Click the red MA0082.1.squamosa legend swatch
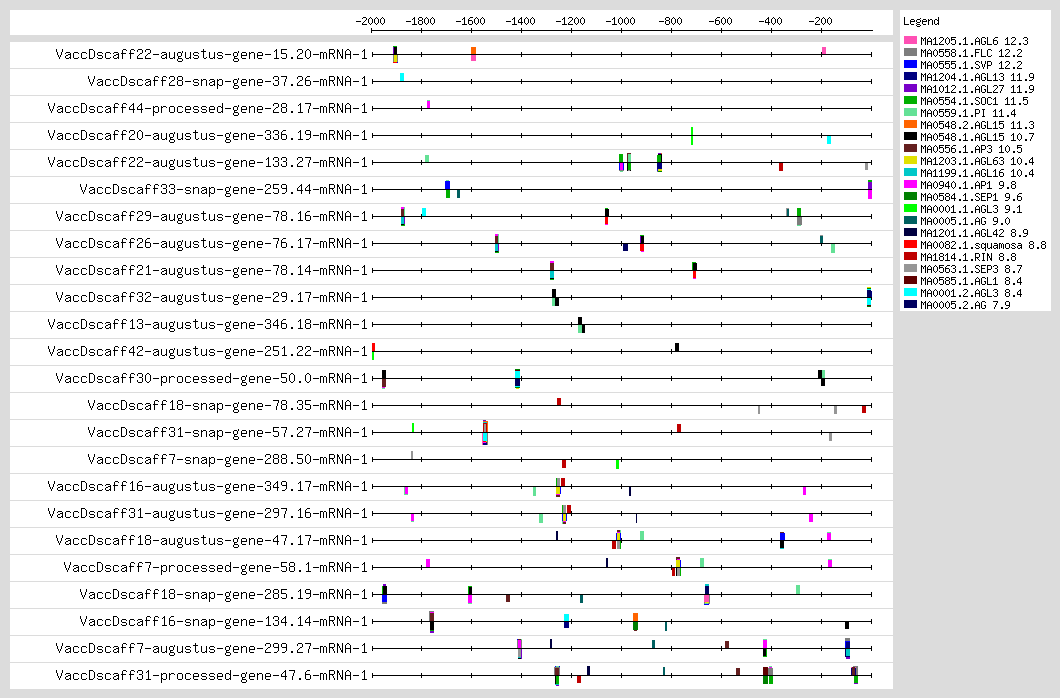 point(910,245)
